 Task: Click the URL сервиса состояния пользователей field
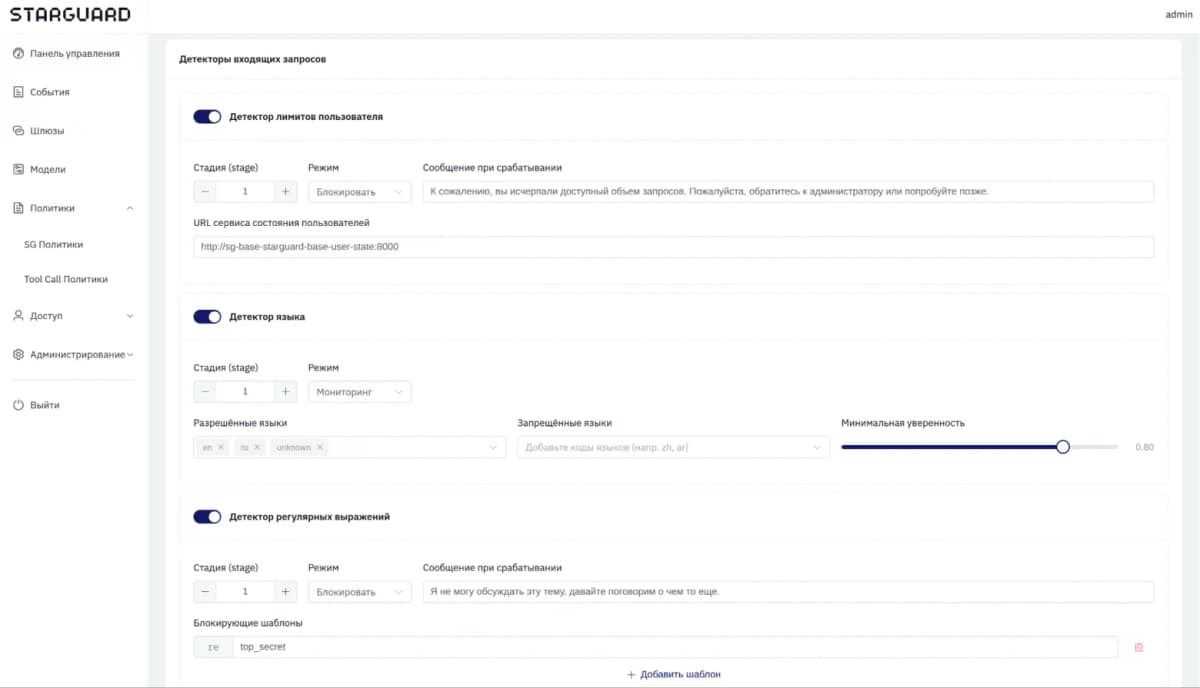click(673, 247)
